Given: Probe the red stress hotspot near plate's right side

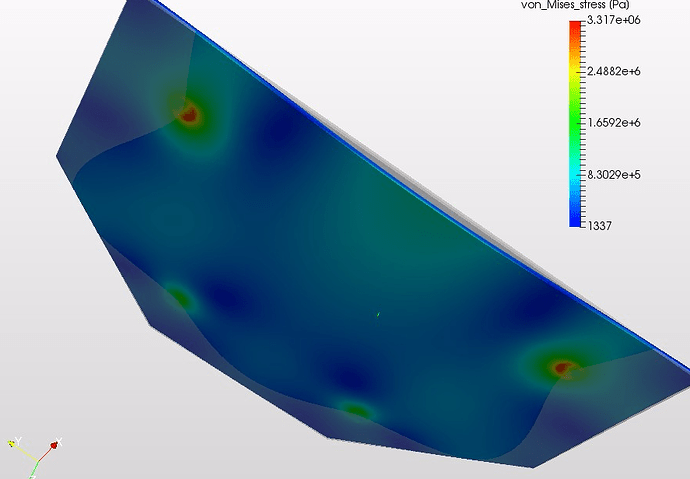Looking at the screenshot, I should 562,367.
